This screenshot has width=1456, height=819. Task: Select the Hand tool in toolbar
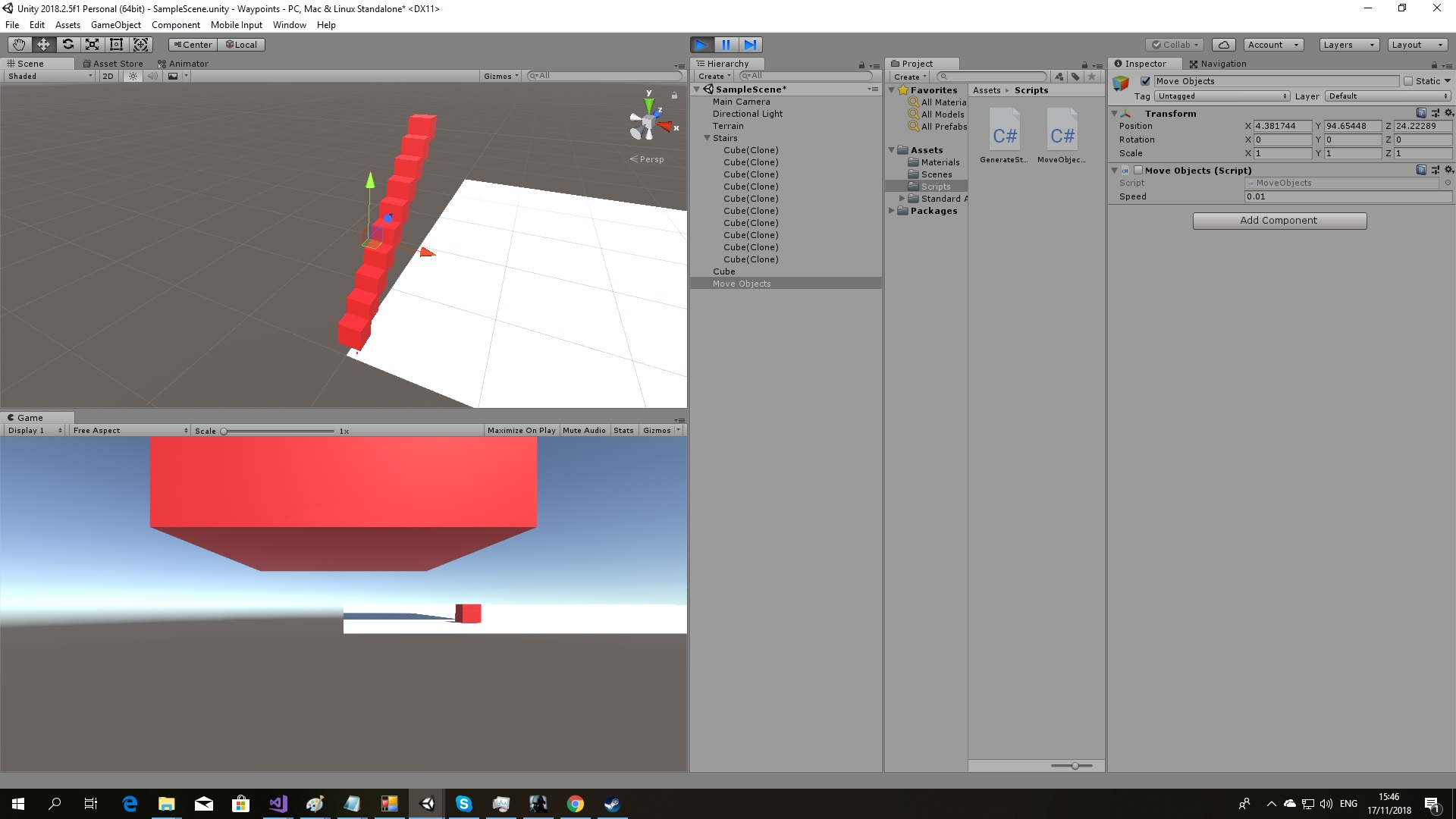[19, 45]
